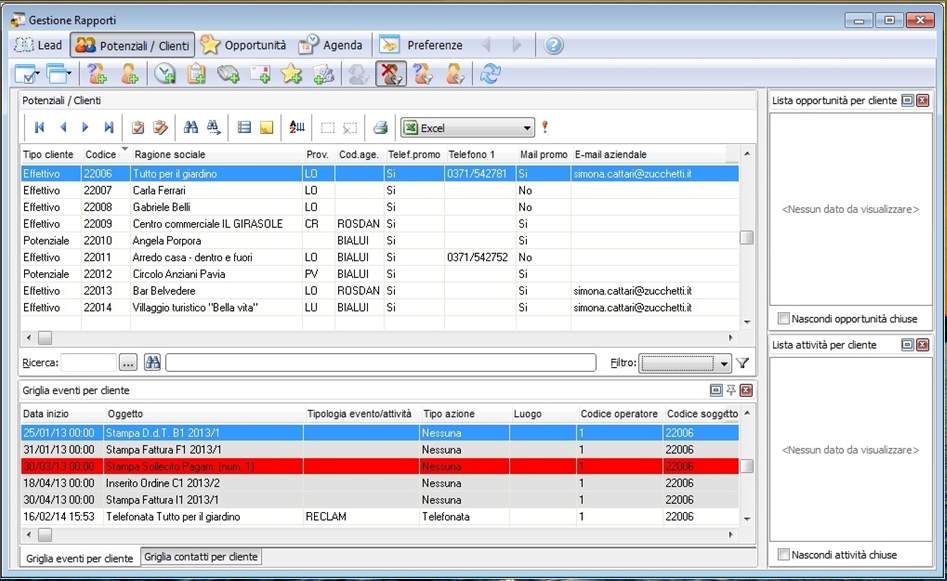
Task: Filter effective clients (person with funnel)
Action: click(455, 74)
